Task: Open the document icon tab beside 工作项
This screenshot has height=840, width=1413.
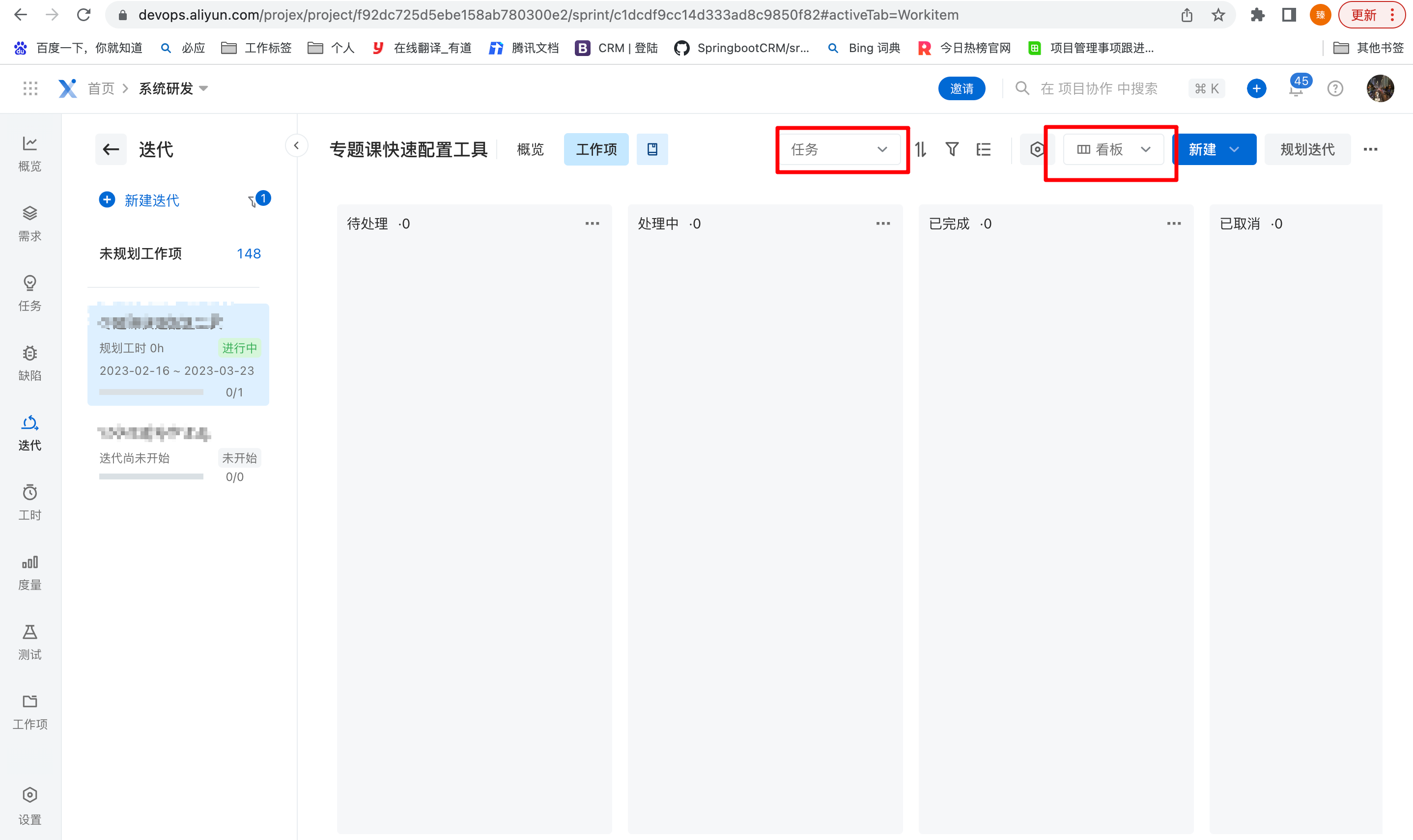Action: point(652,149)
